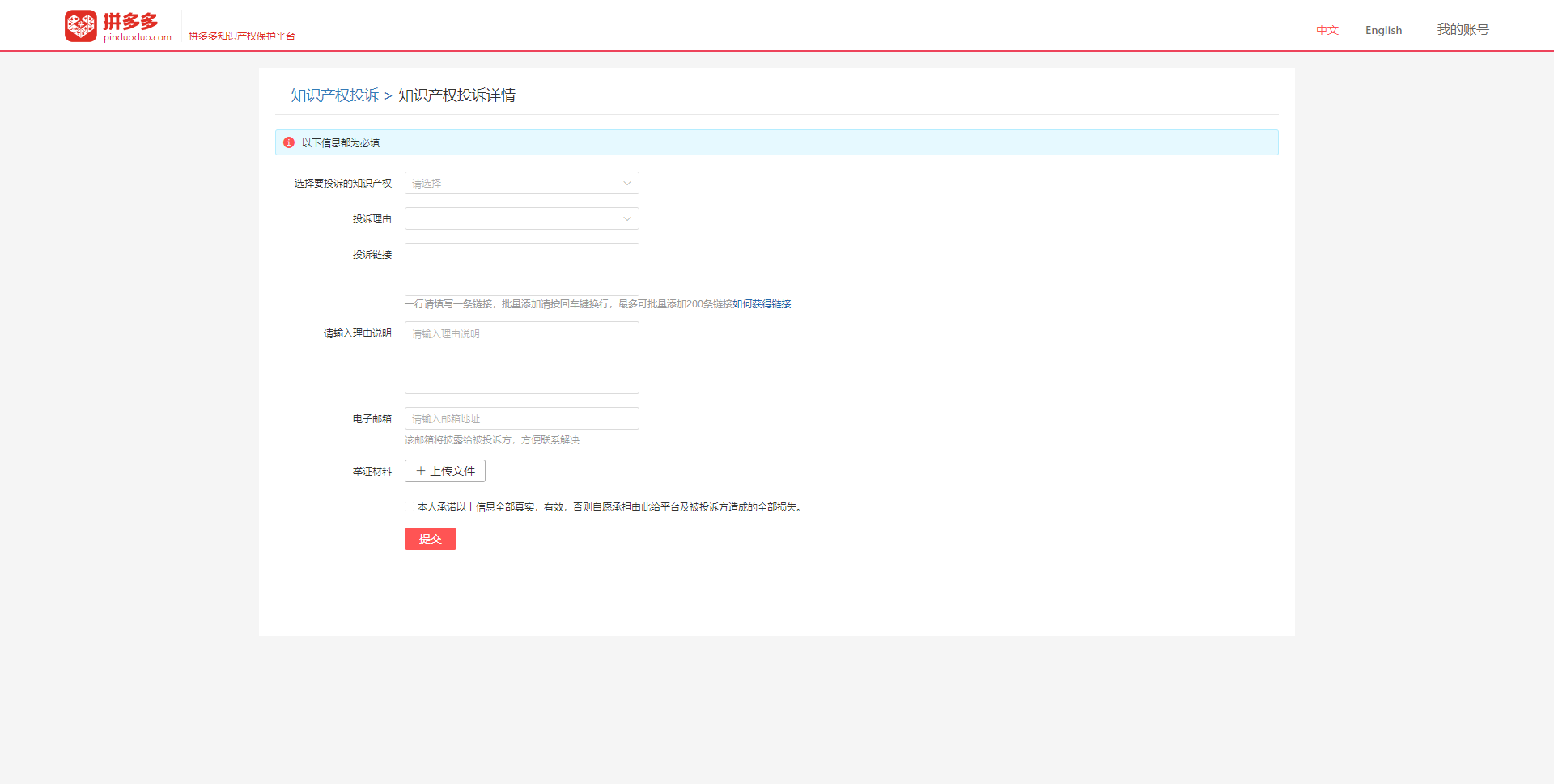The height and width of the screenshot is (784, 1554).
Task: Click the Pinduoduo heart logo icon
Action: pos(81,26)
